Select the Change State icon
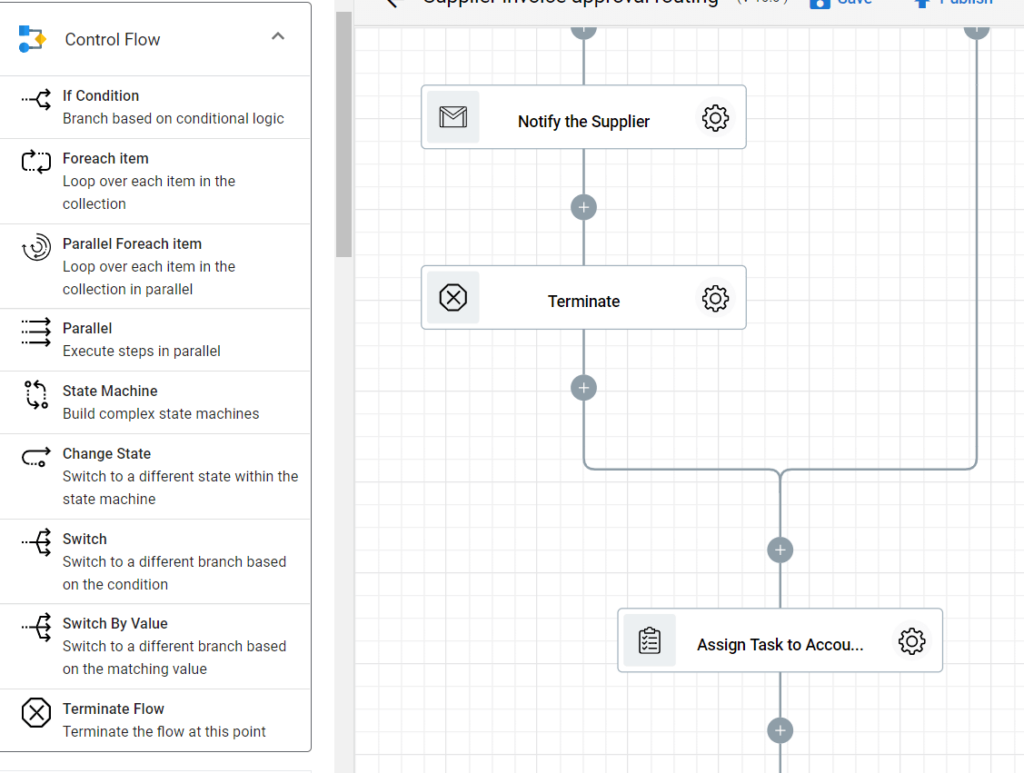 [34, 455]
